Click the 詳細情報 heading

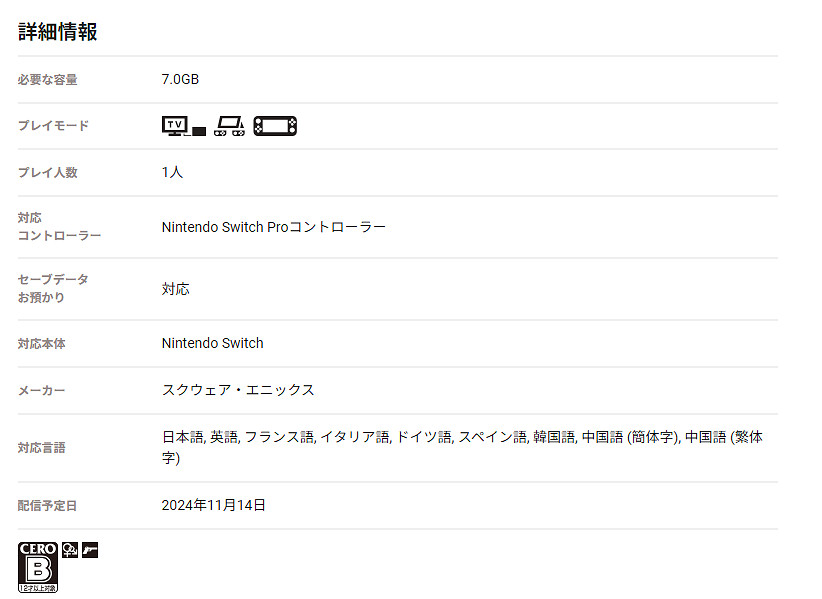[58, 32]
